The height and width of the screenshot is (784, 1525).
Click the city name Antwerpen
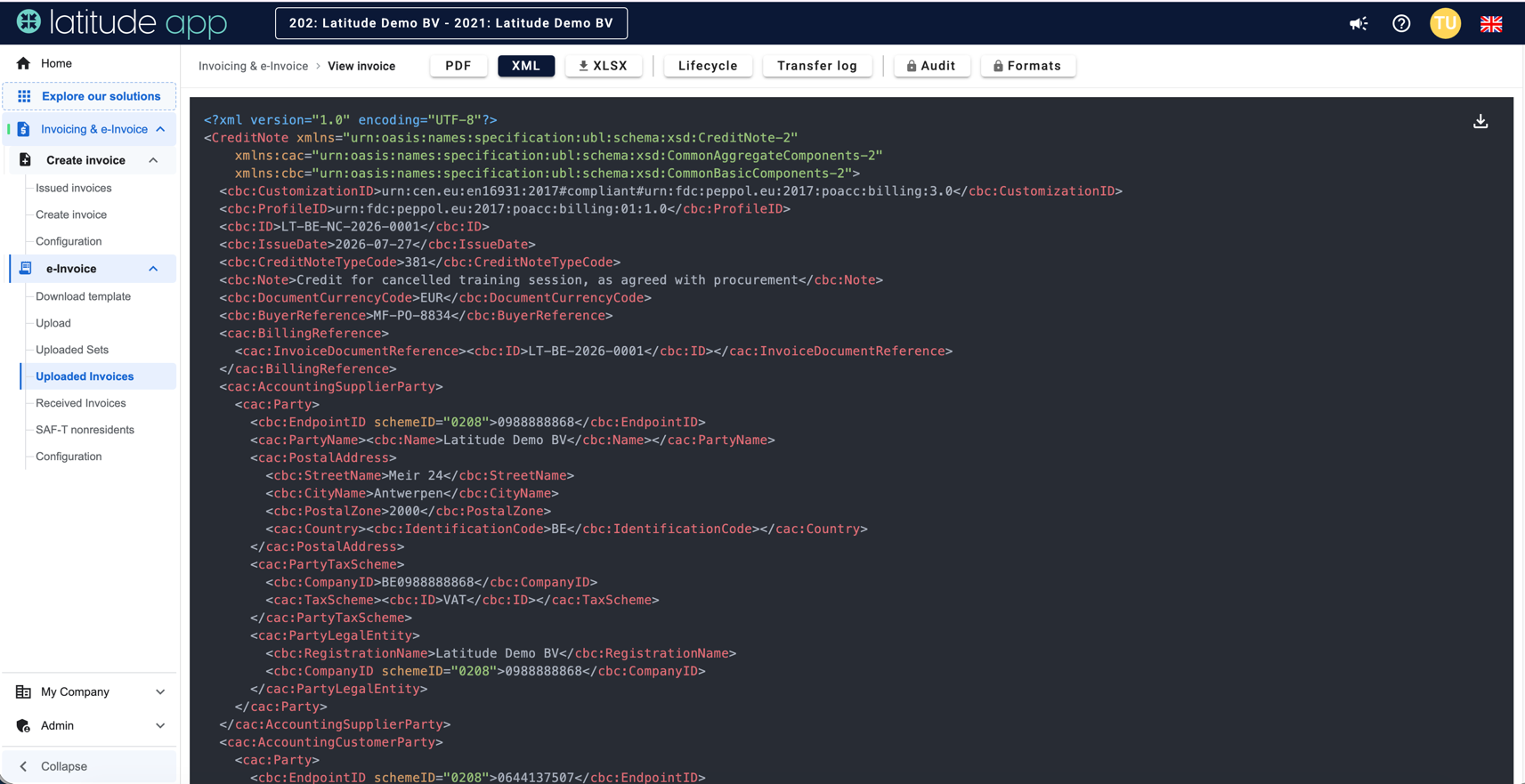click(409, 494)
